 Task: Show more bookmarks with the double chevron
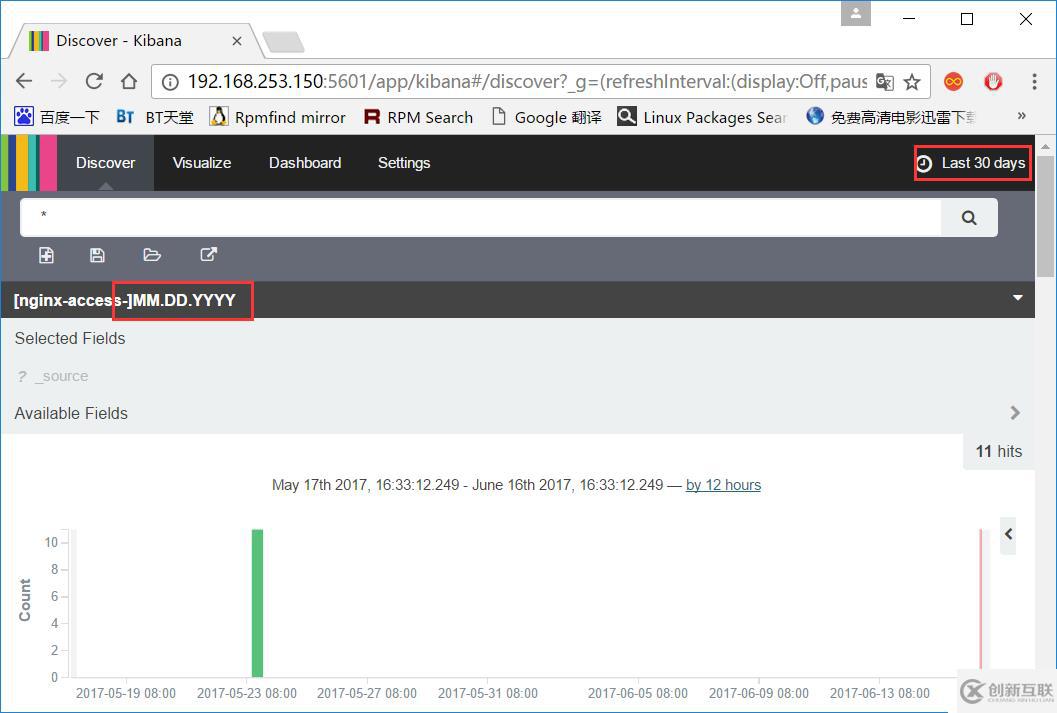pos(1022,116)
